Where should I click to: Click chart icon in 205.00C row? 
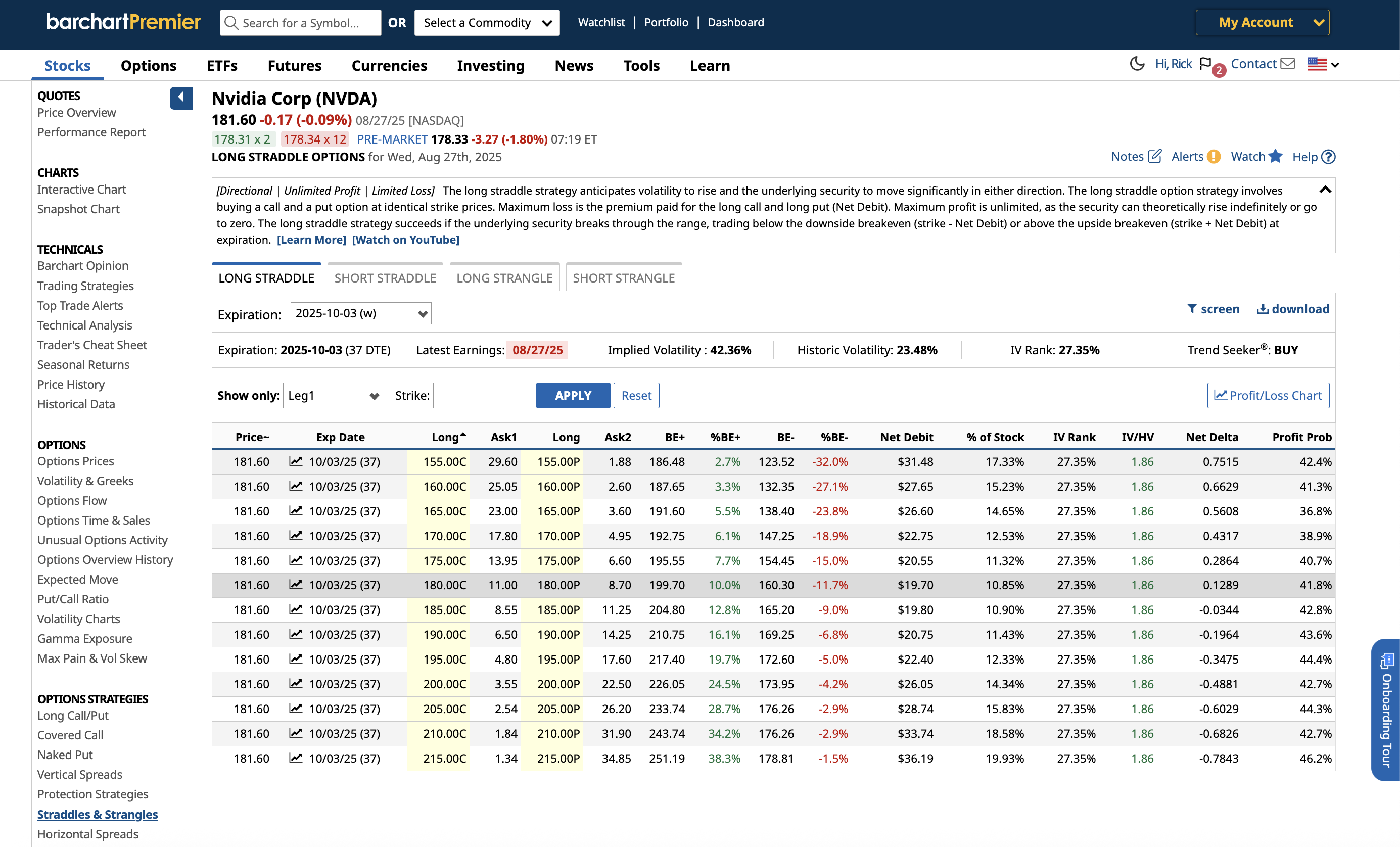tap(296, 709)
